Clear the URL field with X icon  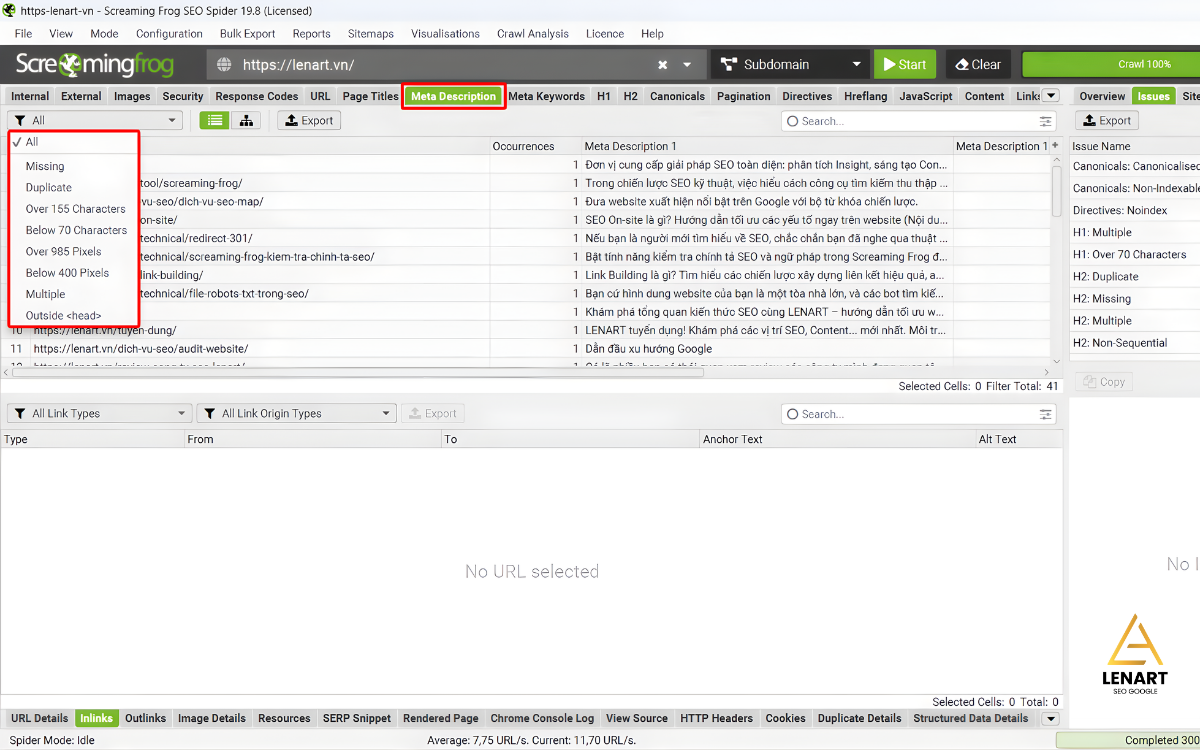point(662,65)
